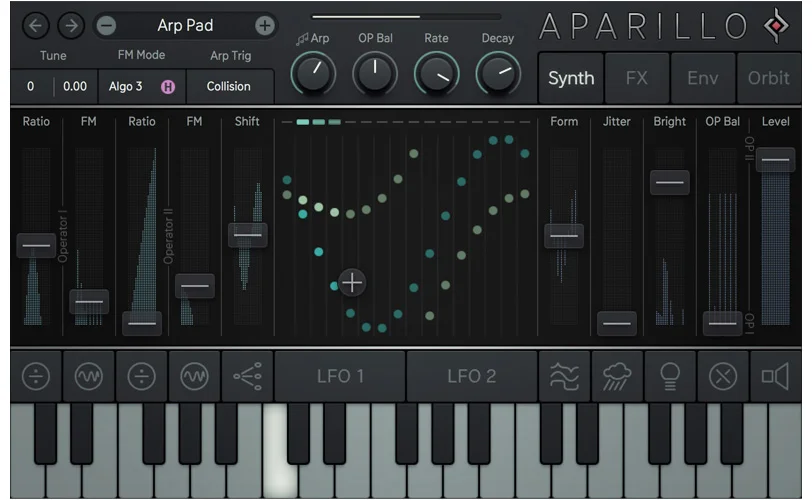Go to the previous preset with back arrow
The height and width of the screenshot is (500, 812).
36,25
